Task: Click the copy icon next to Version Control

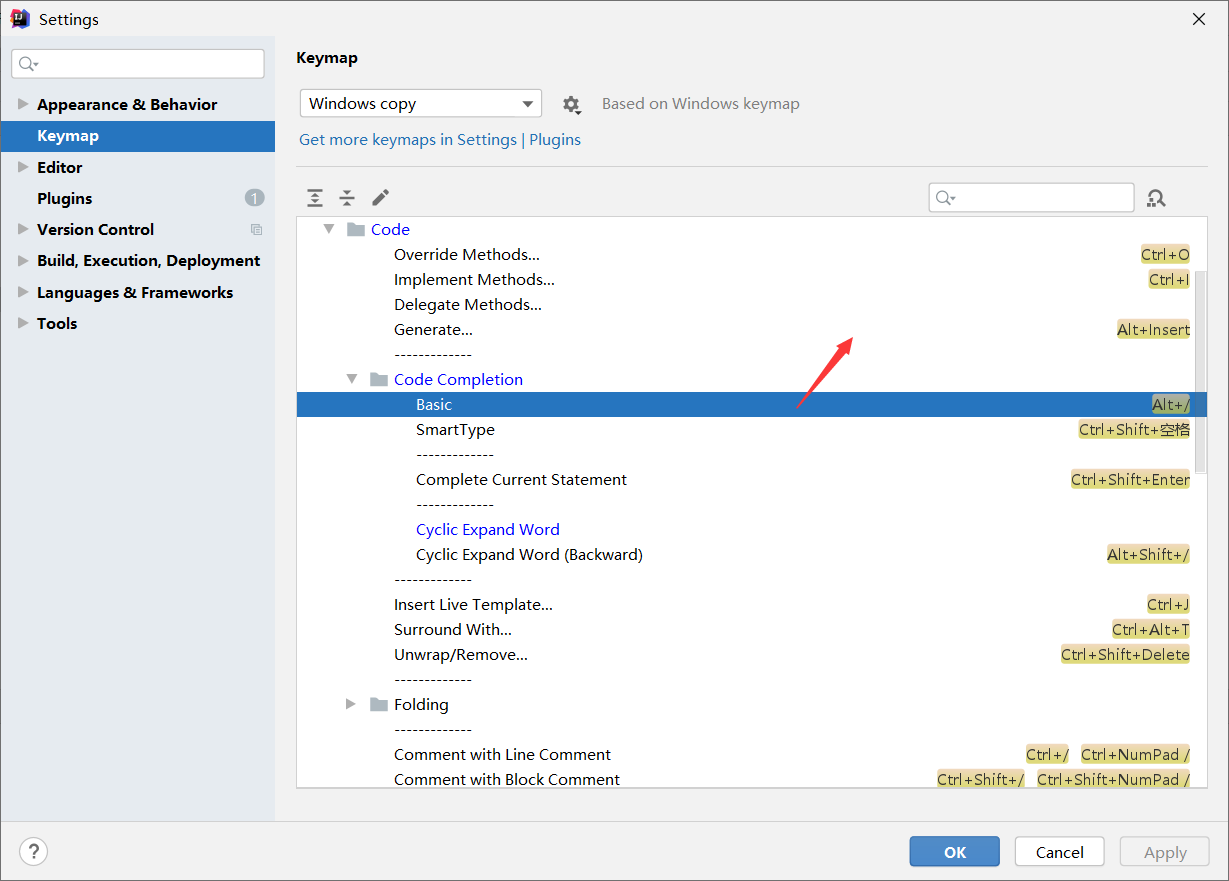Action: pyautogui.click(x=256, y=229)
